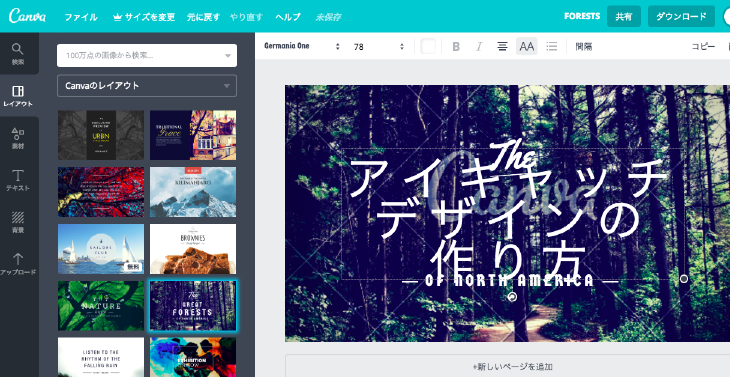Select the Nature green leaves layout thumbnail
The image size is (730, 377).
tap(101, 306)
